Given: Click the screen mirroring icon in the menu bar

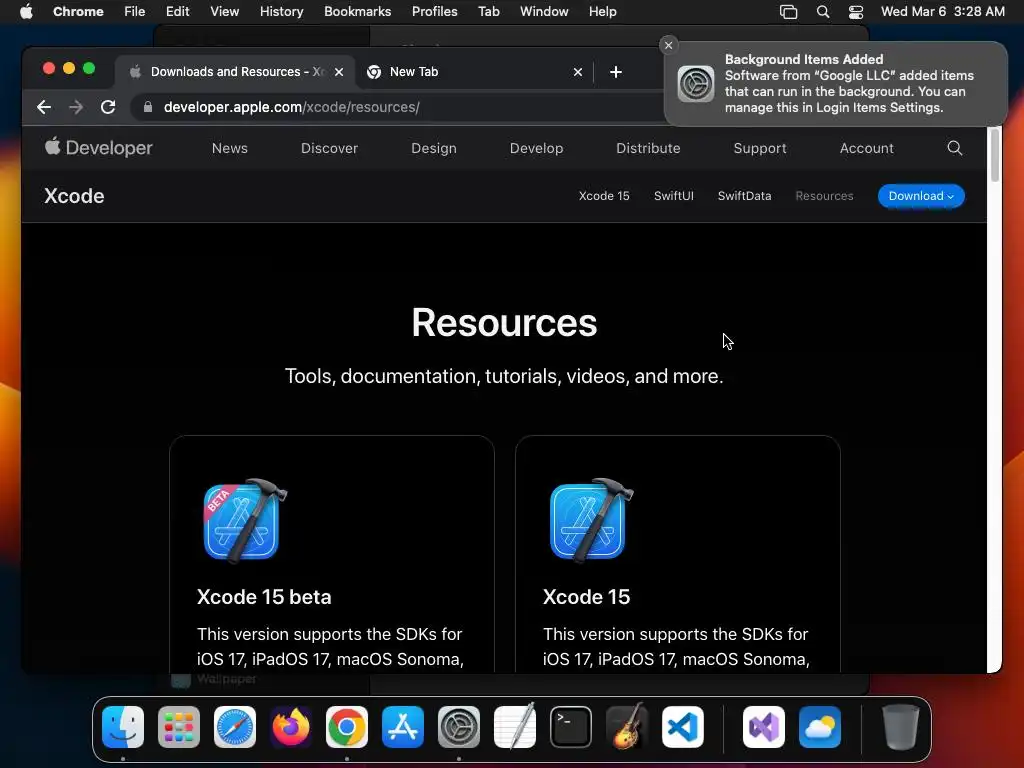Looking at the screenshot, I should pyautogui.click(x=788, y=12).
